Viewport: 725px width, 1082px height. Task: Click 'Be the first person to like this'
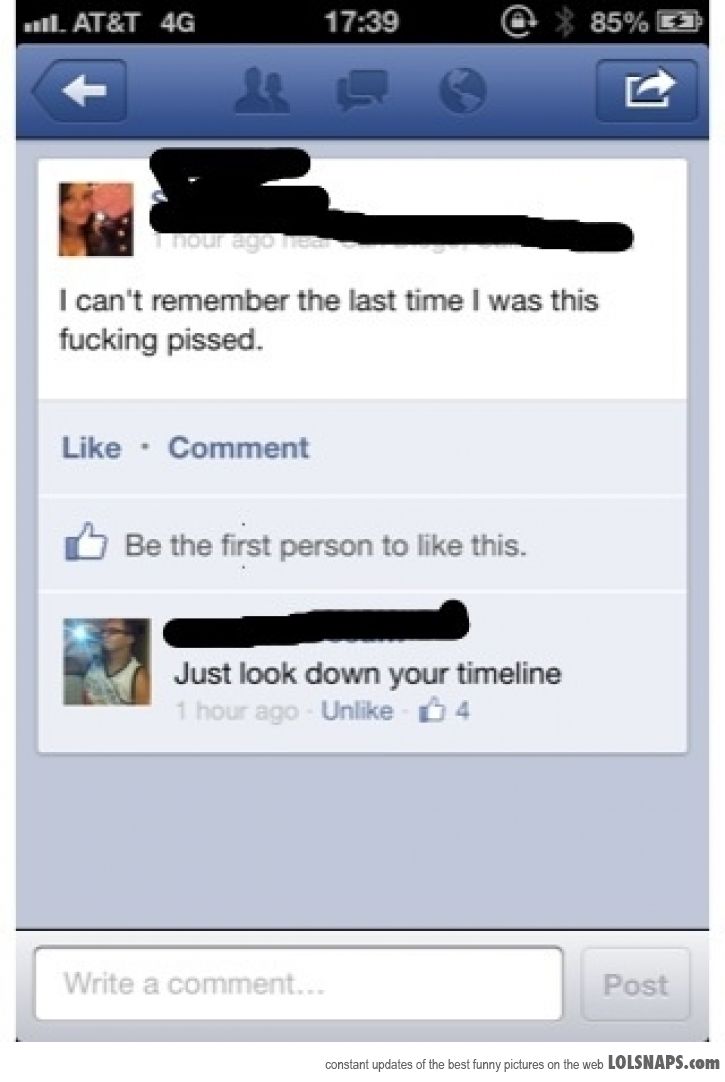[x=325, y=546]
